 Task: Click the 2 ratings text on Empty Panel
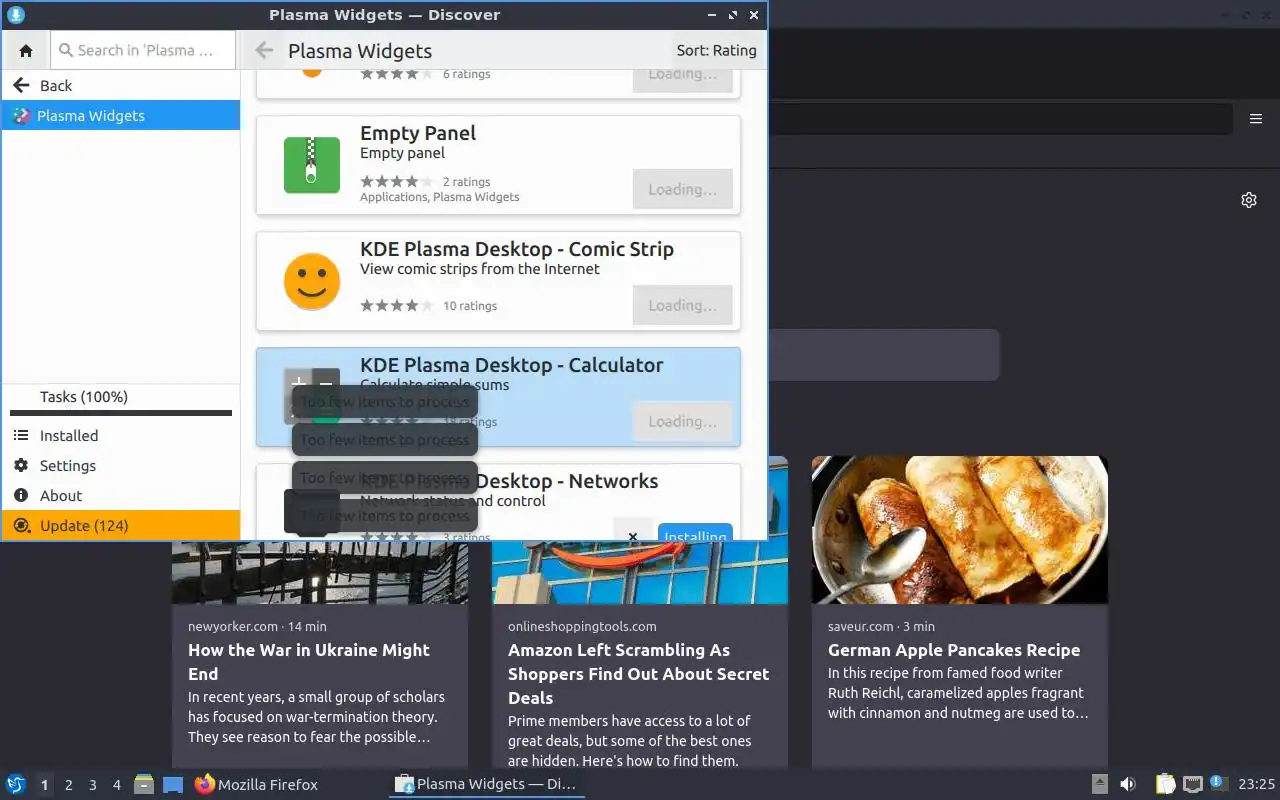coord(466,182)
